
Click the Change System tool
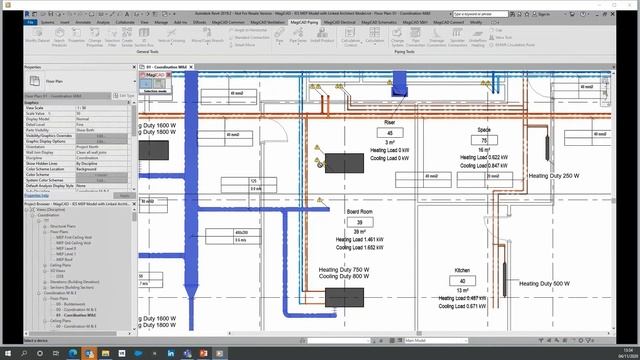point(397,37)
